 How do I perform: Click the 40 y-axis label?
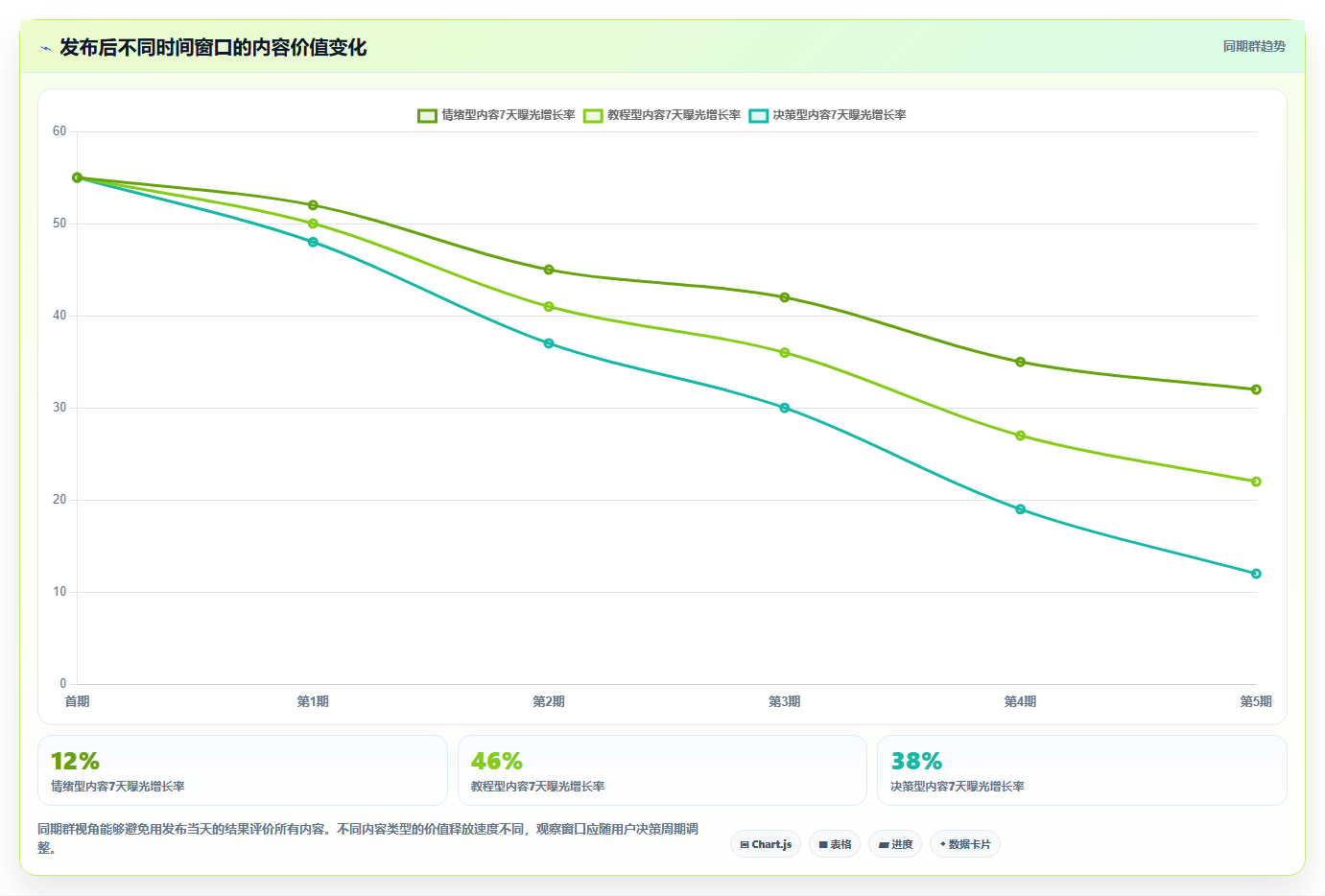click(59, 316)
